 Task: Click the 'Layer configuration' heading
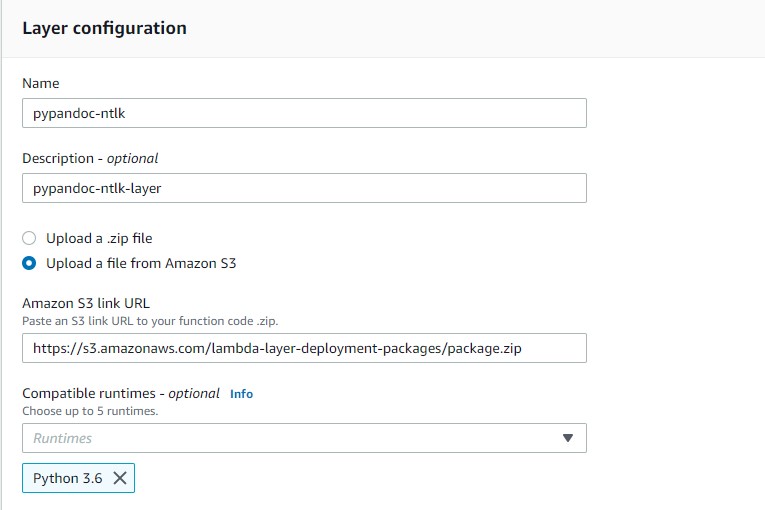click(x=104, y=28)
